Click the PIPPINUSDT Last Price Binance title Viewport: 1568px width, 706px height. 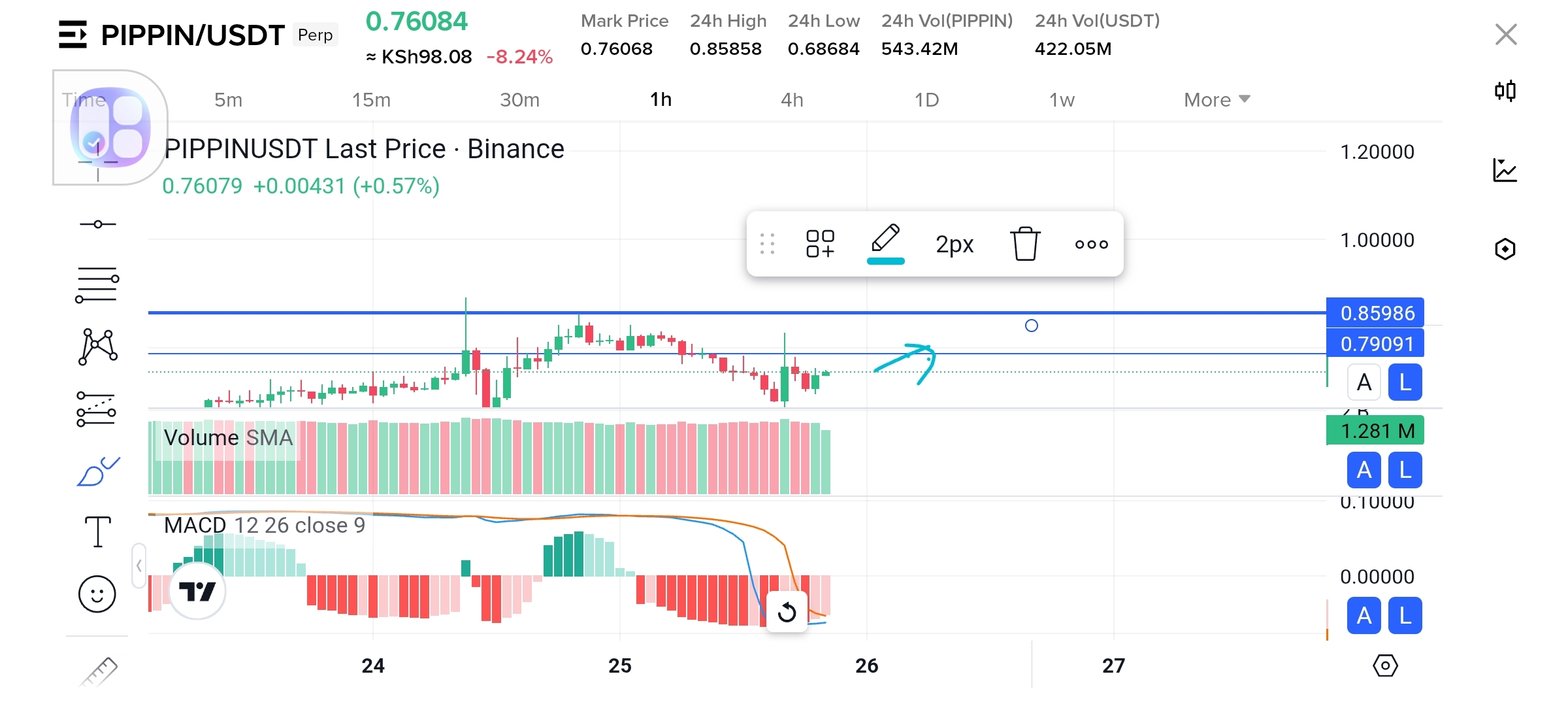click(x=364, y=149)
